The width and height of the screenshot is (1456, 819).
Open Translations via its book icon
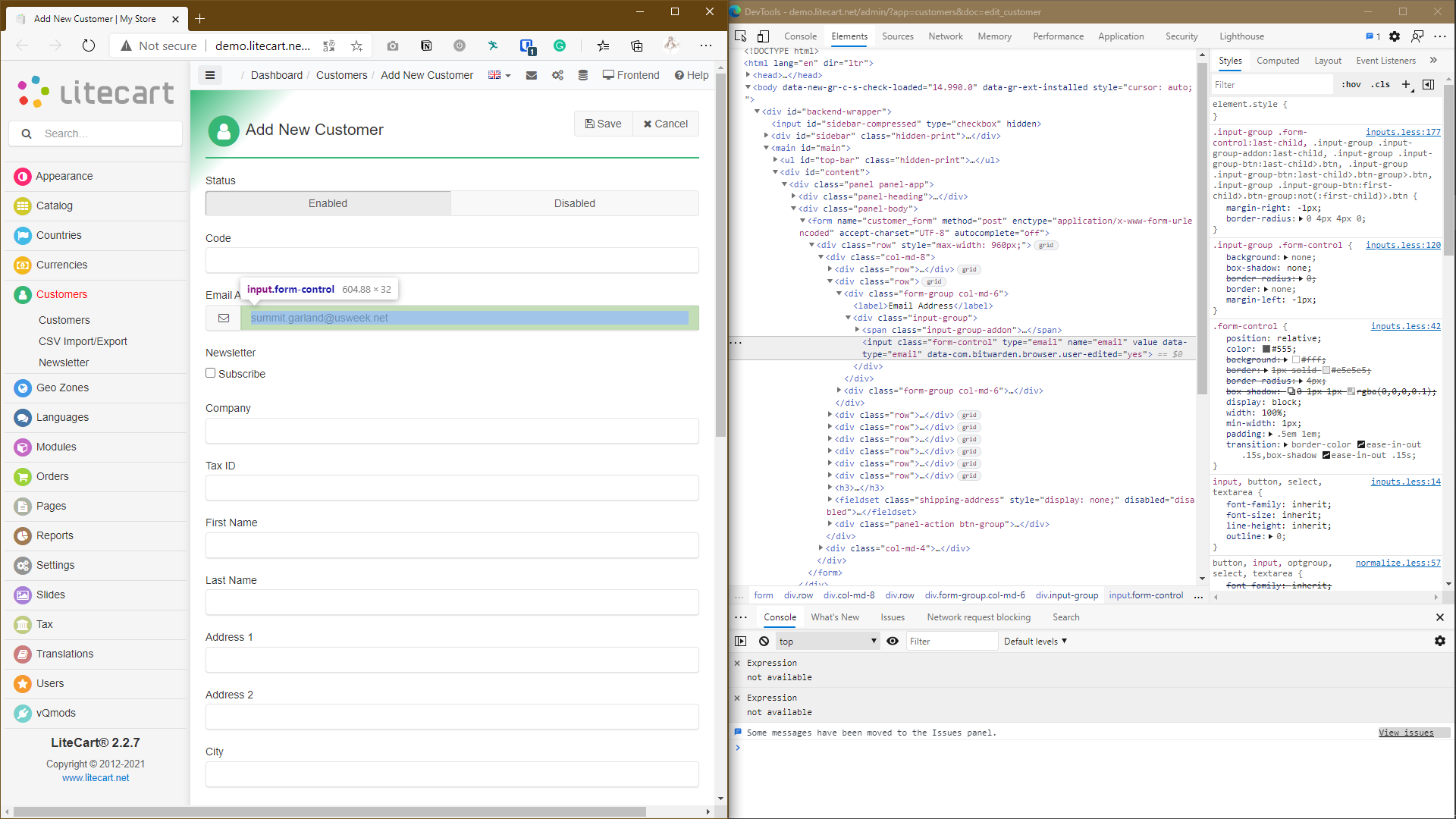(23, 654)
